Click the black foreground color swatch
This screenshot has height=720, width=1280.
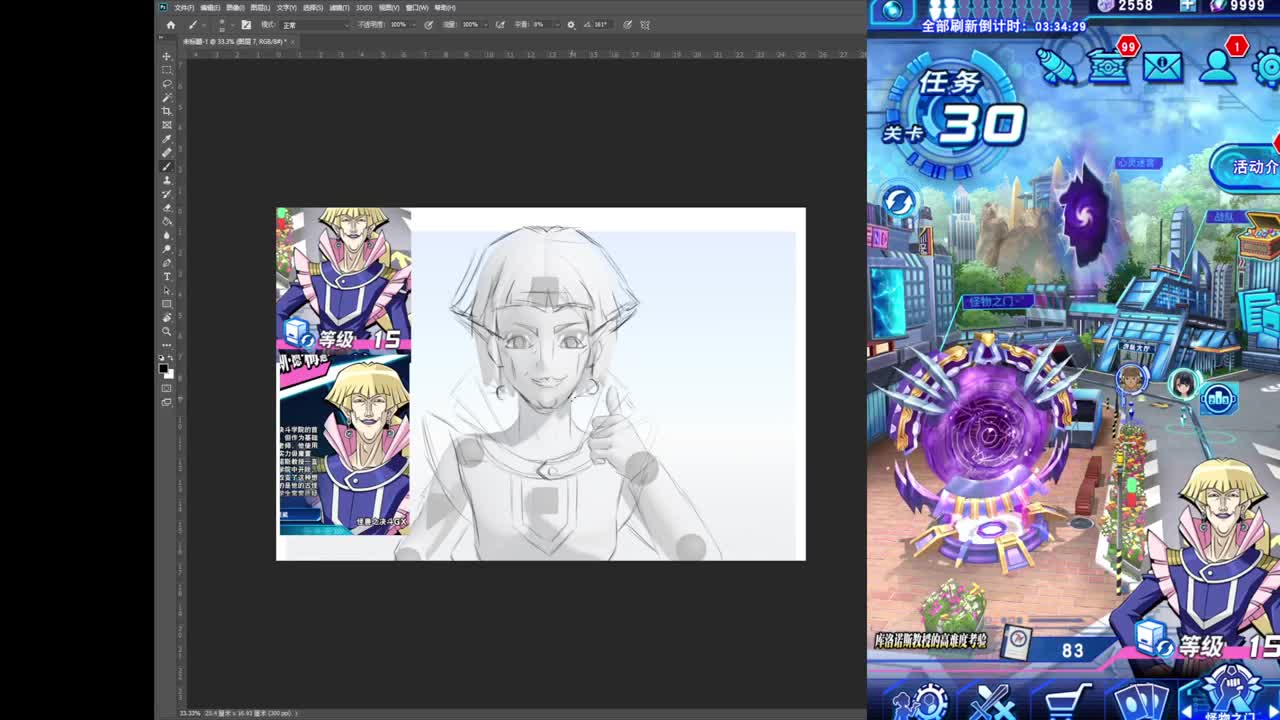point(164,368)
